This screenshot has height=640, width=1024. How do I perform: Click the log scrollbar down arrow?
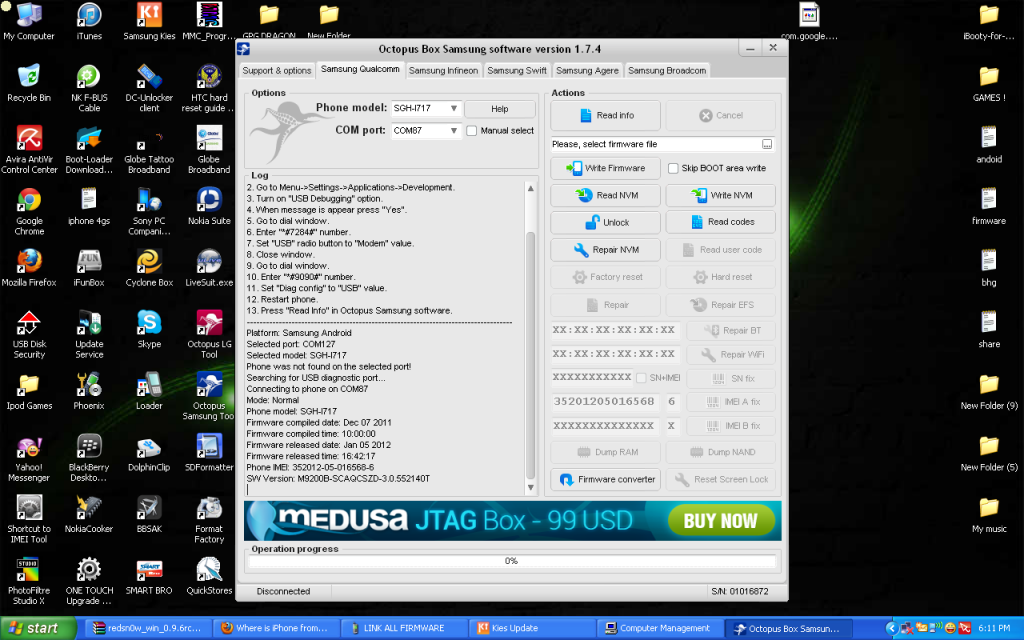(x=530, y=488)
